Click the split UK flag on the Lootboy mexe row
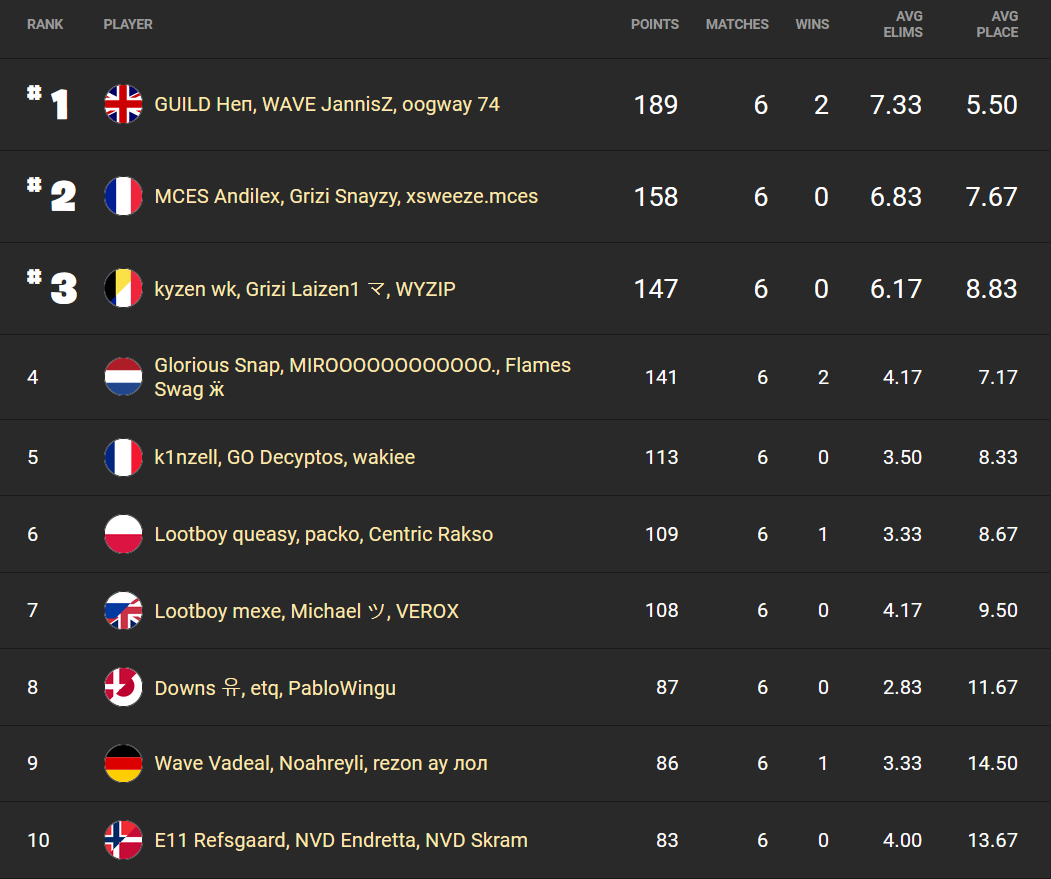The height and width of the screenshot is (879, 1051). [x=122, y=610]
